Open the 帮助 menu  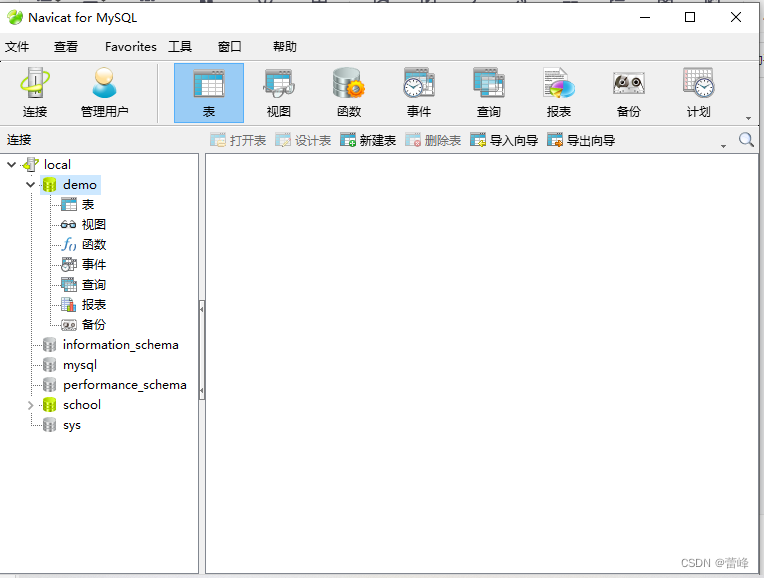coord(285,47)
